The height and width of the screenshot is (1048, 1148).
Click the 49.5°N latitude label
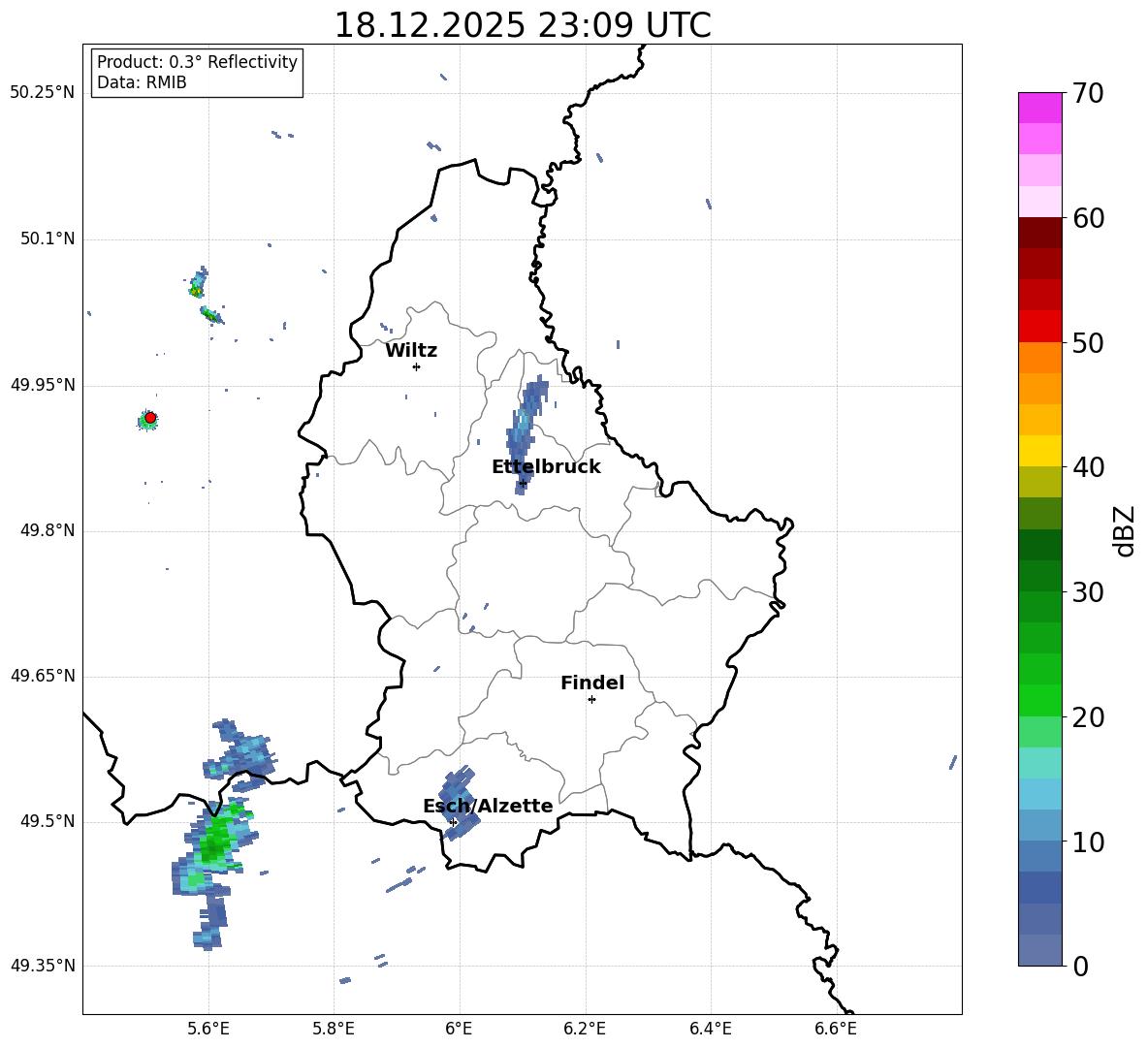click(x=48, y=821)
